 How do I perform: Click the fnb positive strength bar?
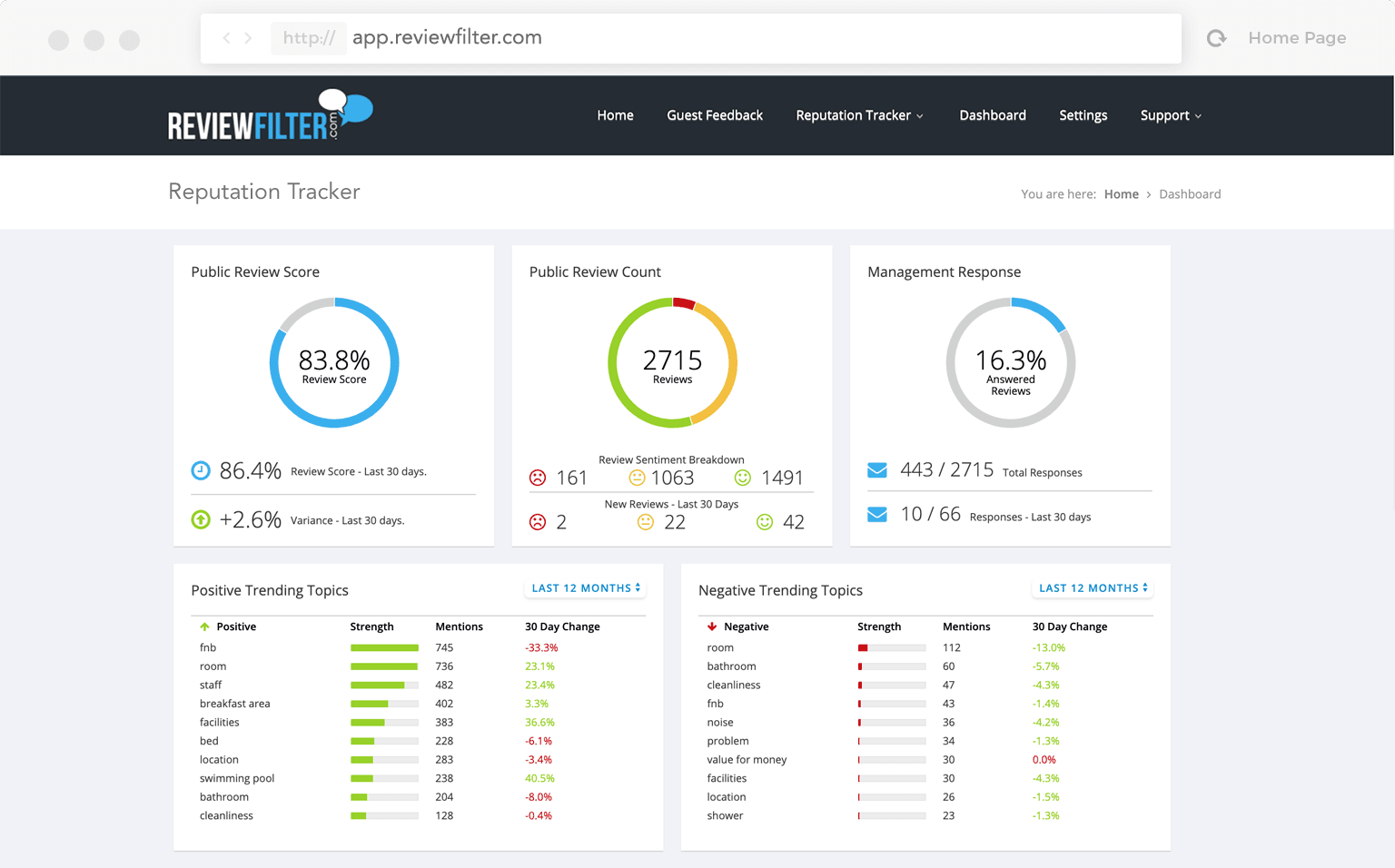click(x=384, y=648)
